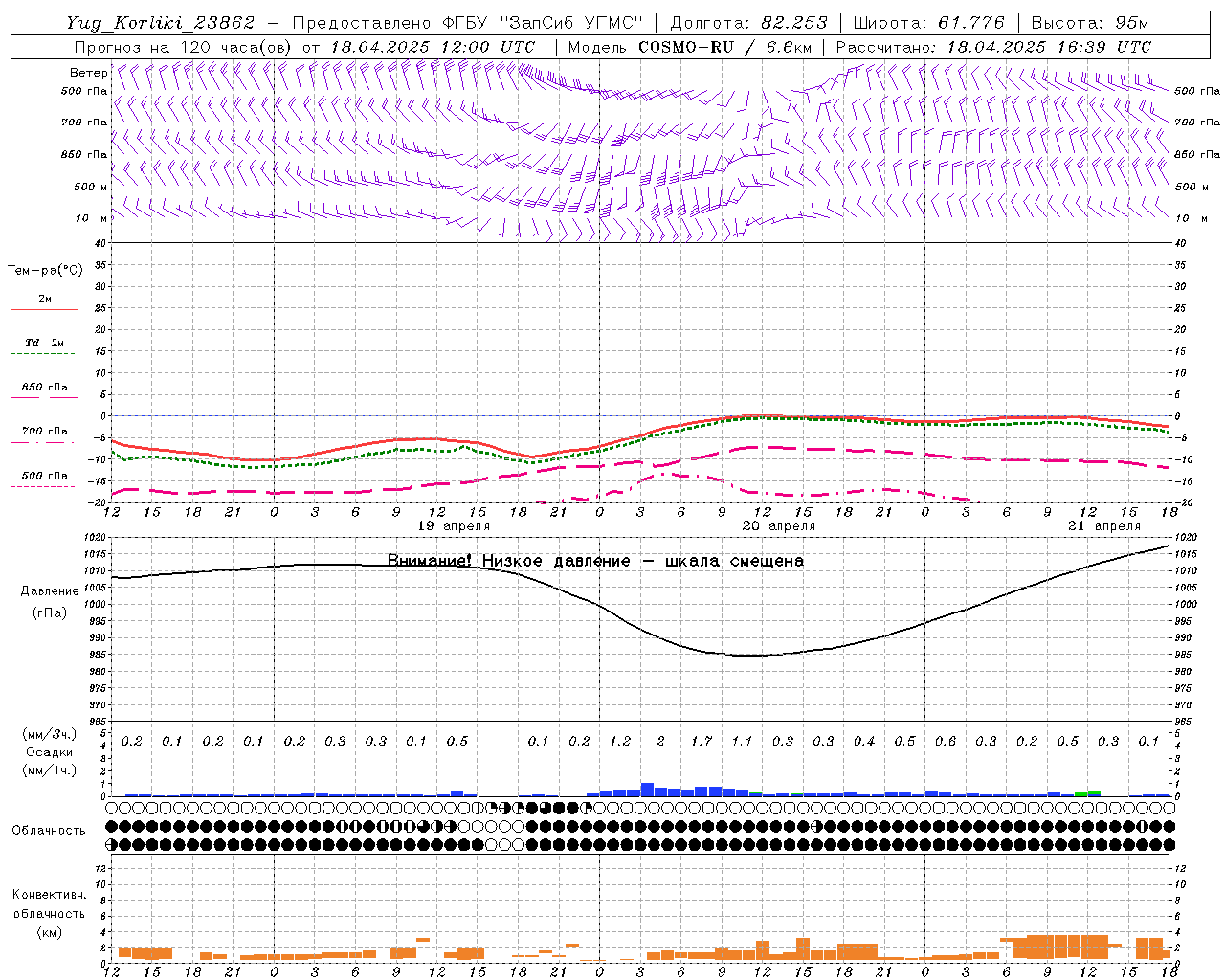1225x980 pixels.
Task: Select the model label COSMO-RU / 6.6км
Action: point(690,47)
